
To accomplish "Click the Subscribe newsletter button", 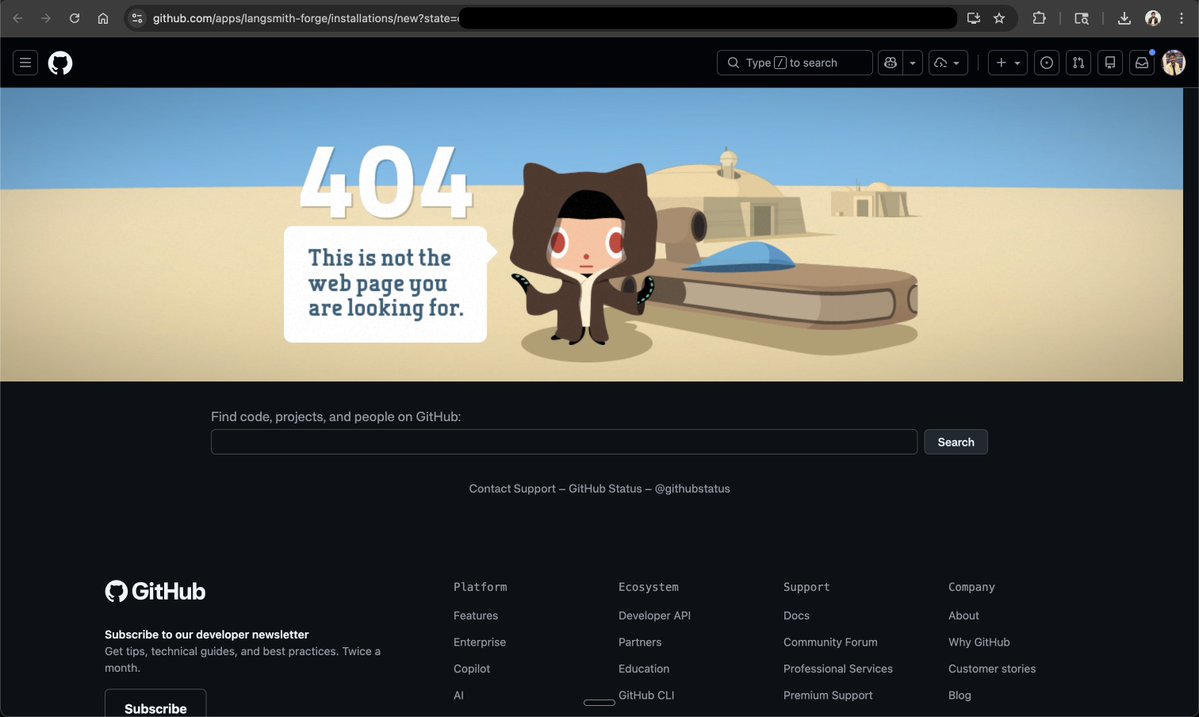I will (155, 704).
